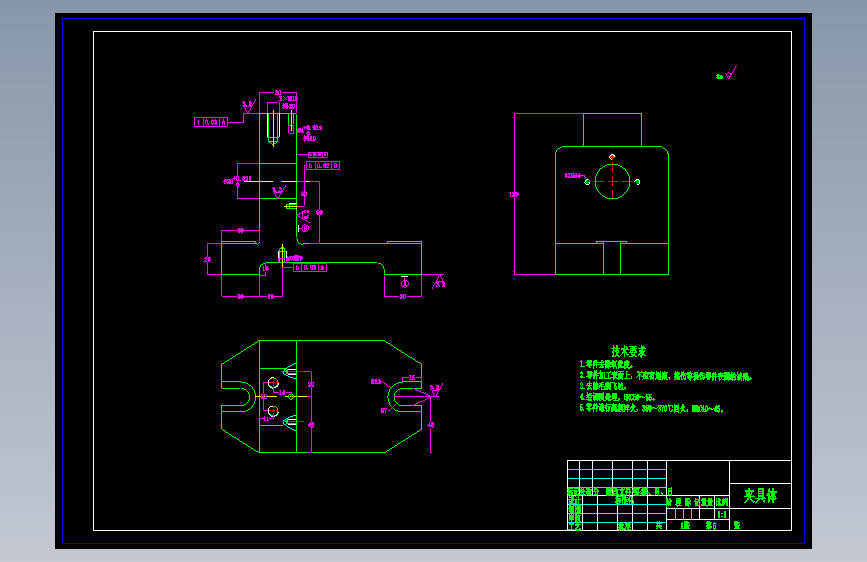Image resolution: width=867 pixels, height=562 pixels.
Task: Click the "1:1" scale cell in title block
Action: pyautogui.click(x=722, y=514)
